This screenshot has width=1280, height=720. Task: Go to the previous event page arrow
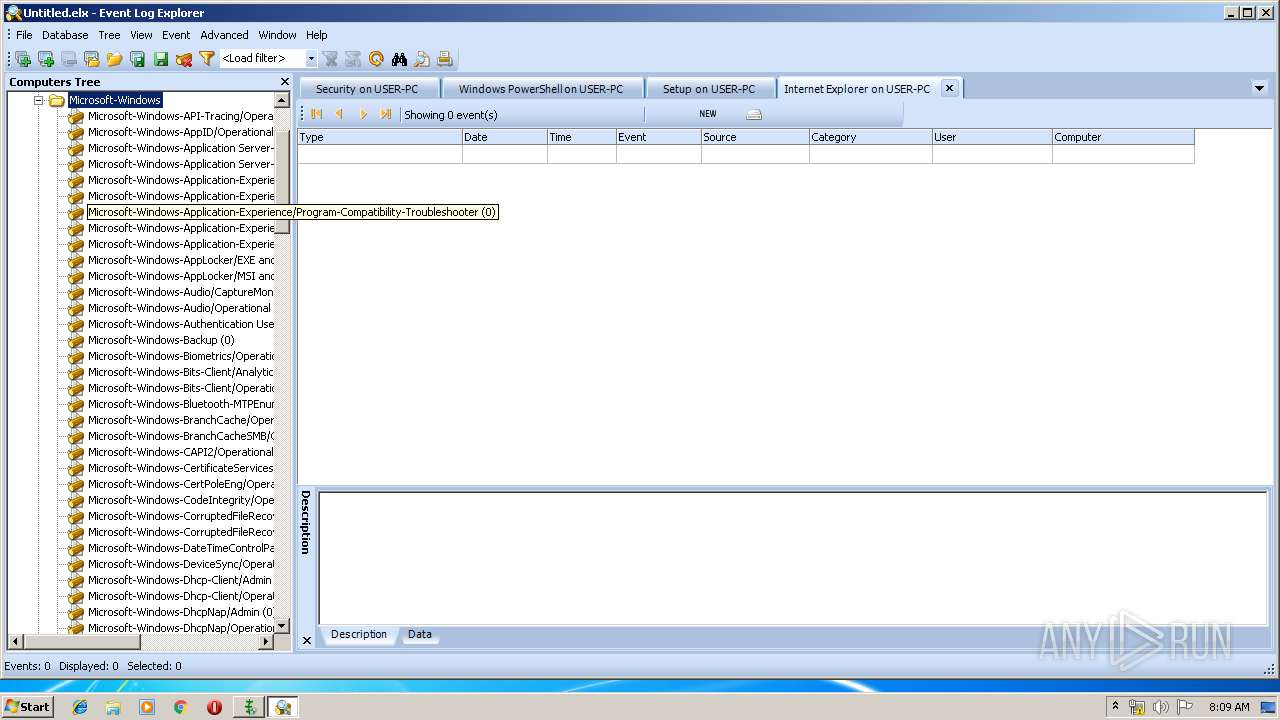(340, 114)
